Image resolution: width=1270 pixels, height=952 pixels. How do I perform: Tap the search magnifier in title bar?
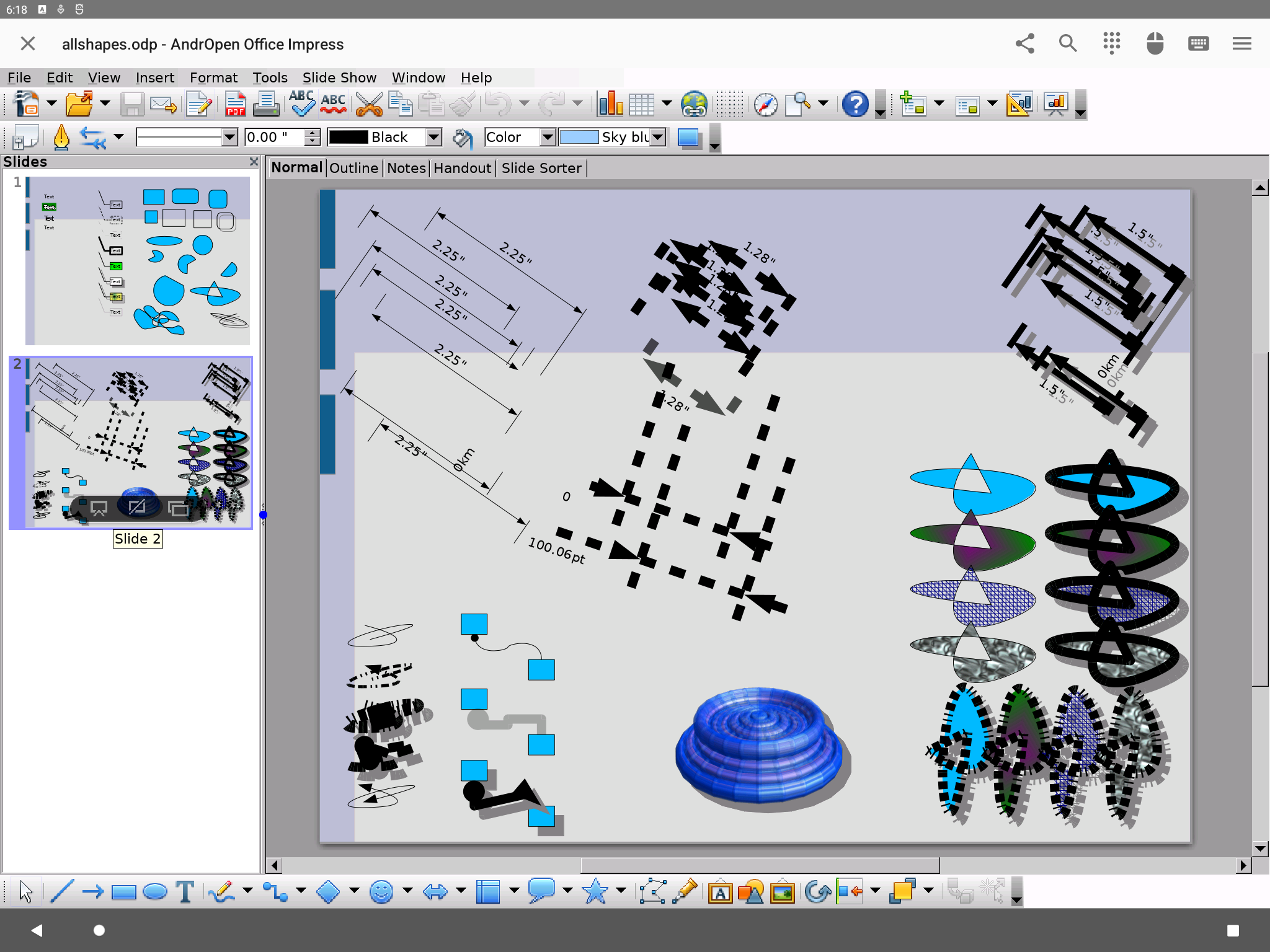[x=1068, y=43]
